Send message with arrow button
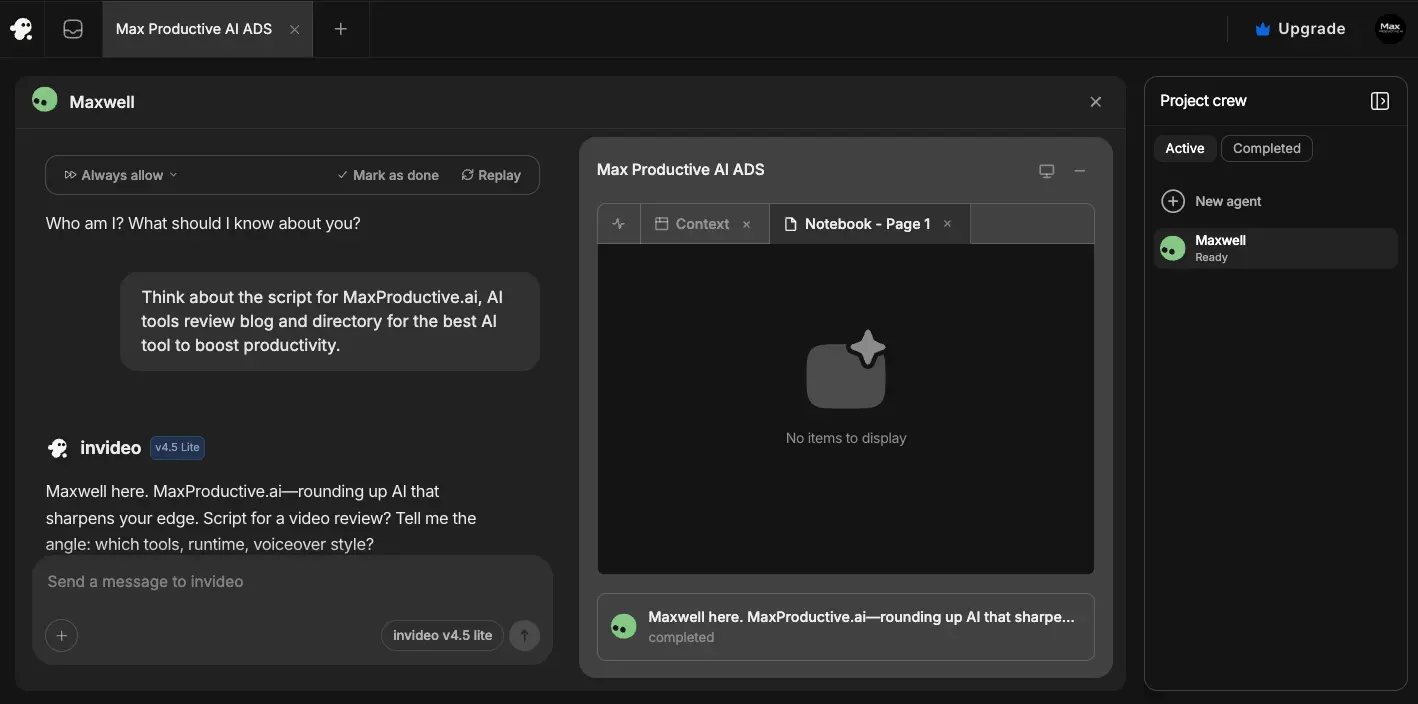 coord(524,635)
